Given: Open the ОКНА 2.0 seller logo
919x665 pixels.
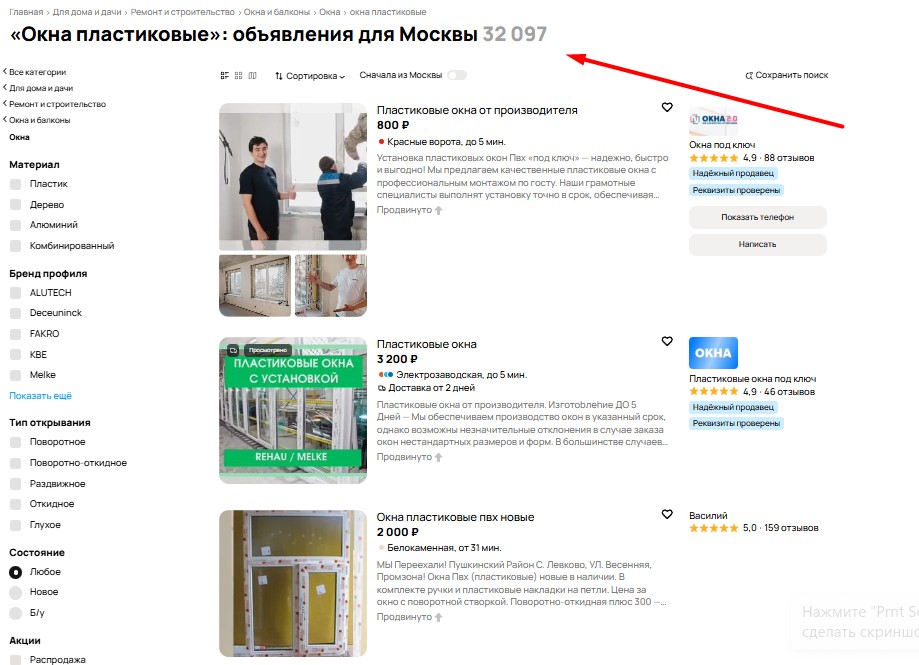Looking at the screenshot, I should coord(713,120).
